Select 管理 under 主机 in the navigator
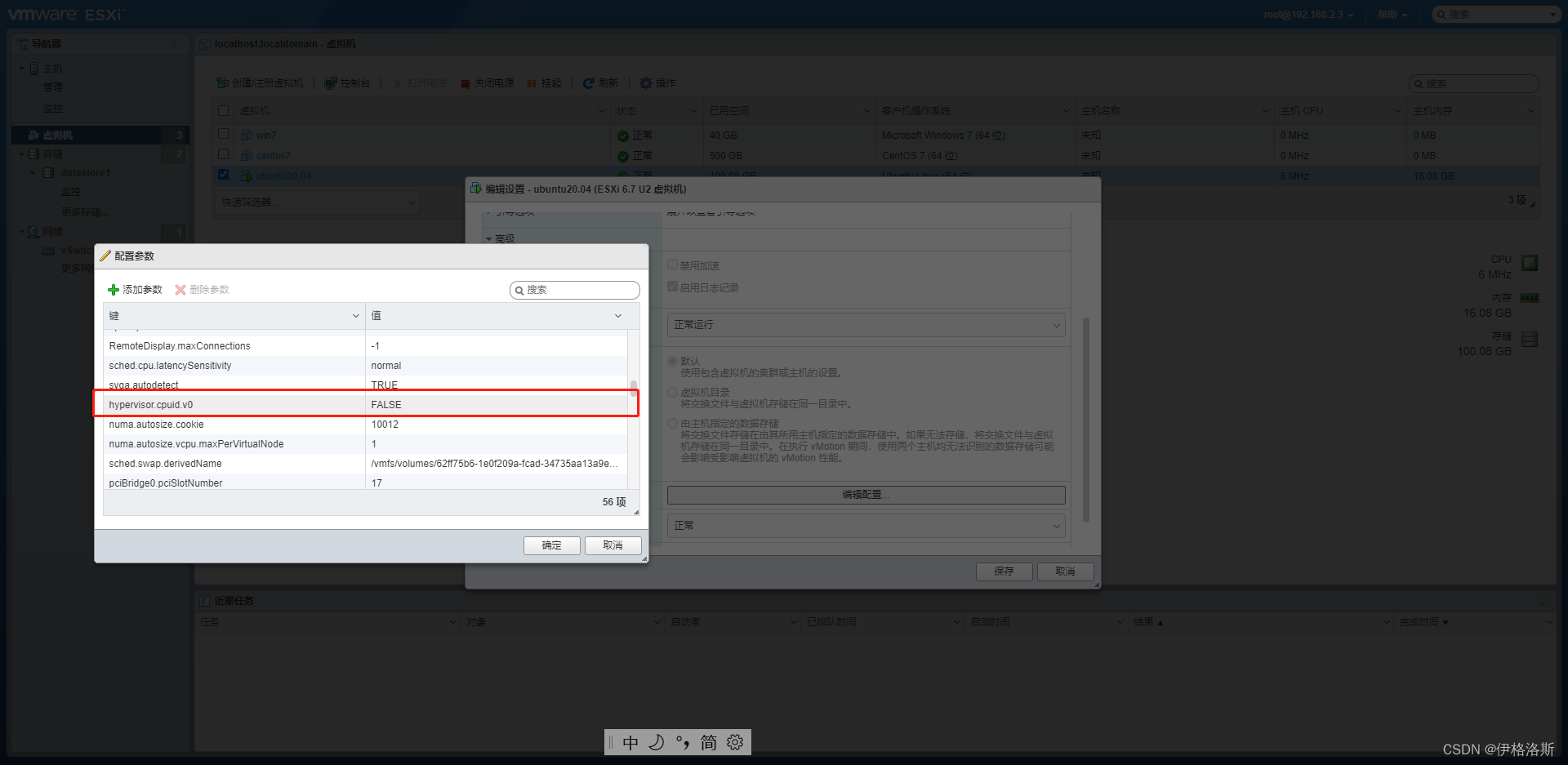Viewport: 1568px width, 765px height. pyautogui.click(x=53, y=87)
